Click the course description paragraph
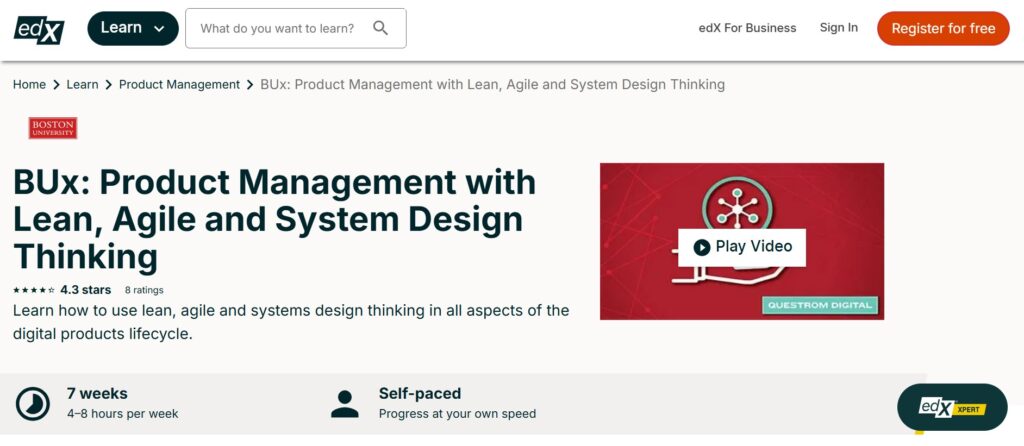The width and height of the screenshot is (1024, 446). (291, 322)
